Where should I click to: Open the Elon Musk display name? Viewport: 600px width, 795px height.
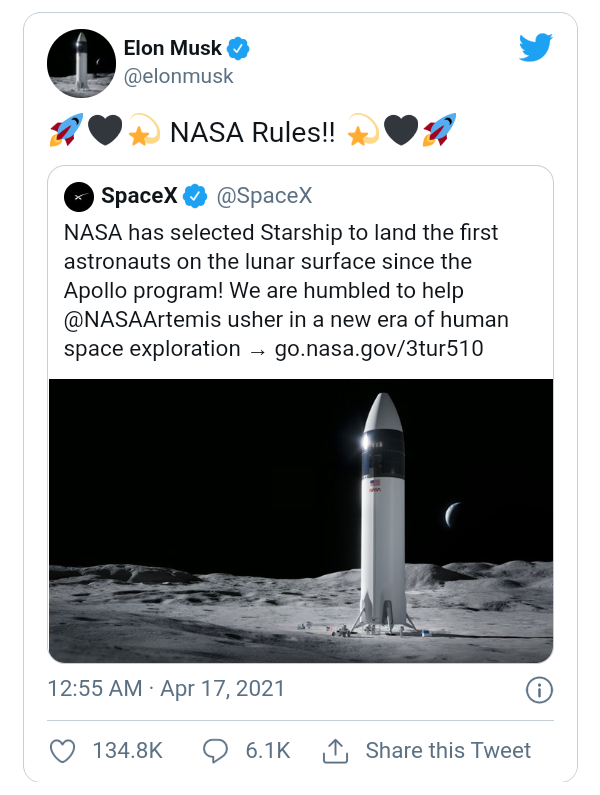point(172,48)
